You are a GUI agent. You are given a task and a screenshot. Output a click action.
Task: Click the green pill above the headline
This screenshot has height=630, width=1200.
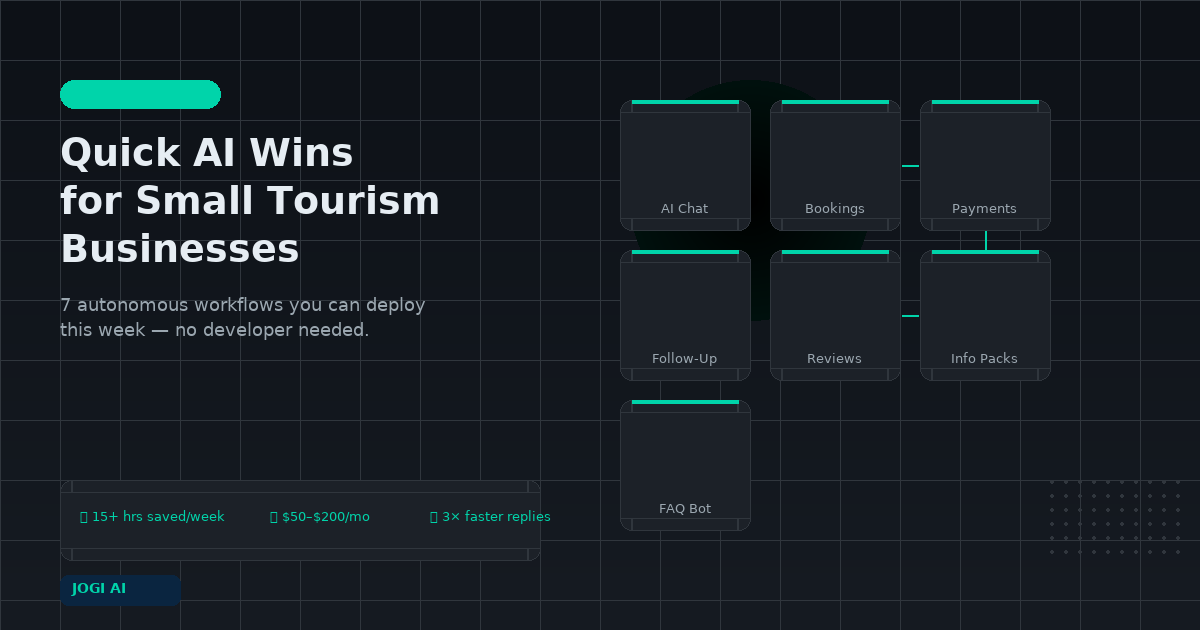click(x=140, y=94)
